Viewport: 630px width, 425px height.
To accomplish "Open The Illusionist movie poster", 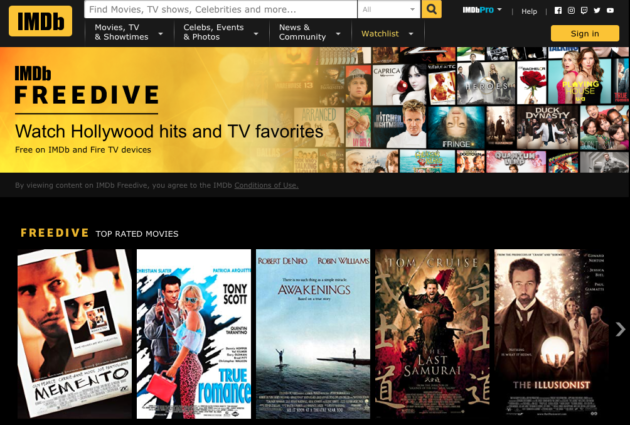I will click(x=551, y=333).
